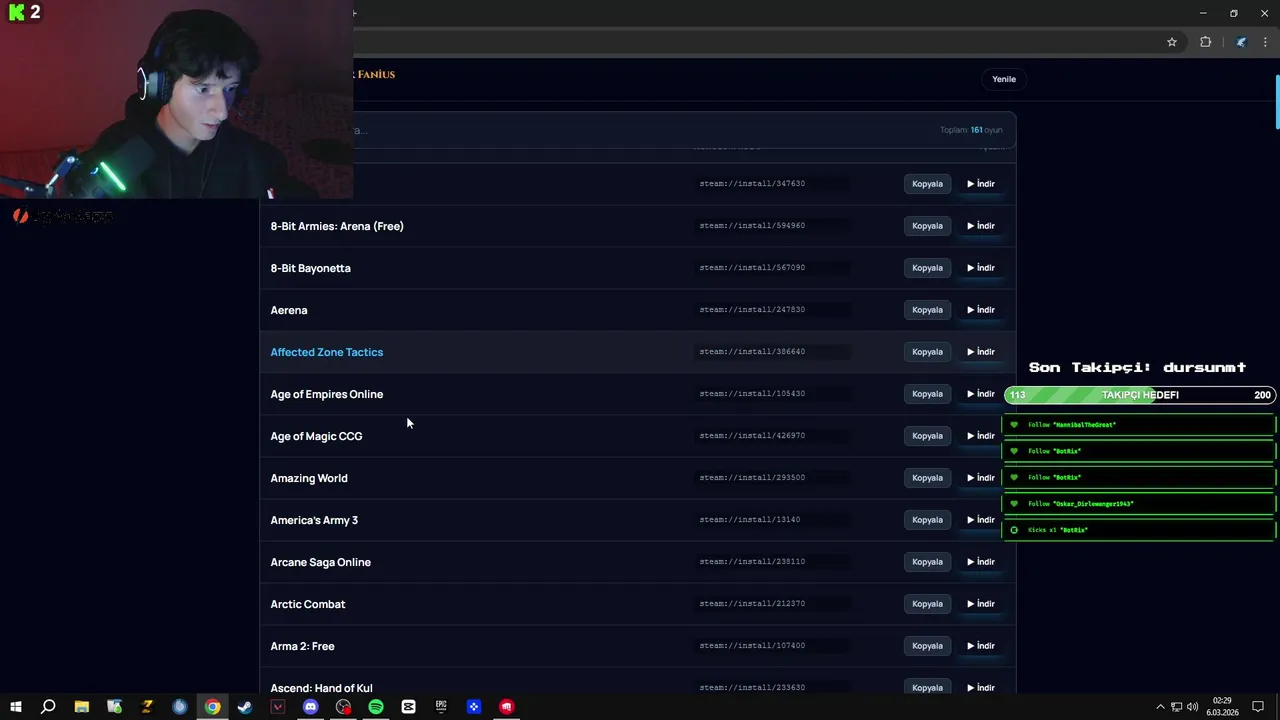Launch Valorant from the taskbar
1280x720 pixels.
point(278,707)
